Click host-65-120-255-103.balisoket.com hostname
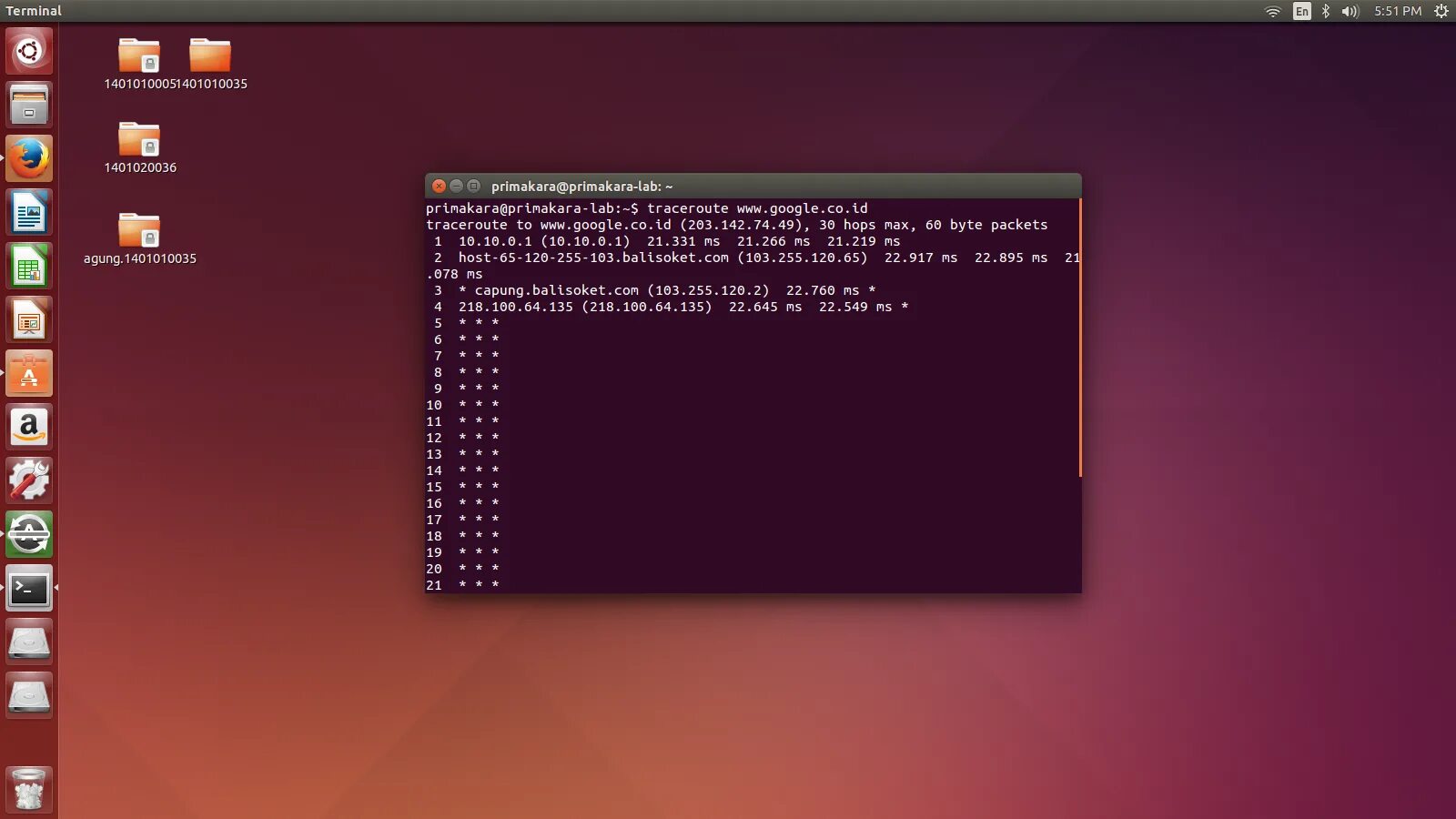1456x819 pixels. (x=593, y=258)
